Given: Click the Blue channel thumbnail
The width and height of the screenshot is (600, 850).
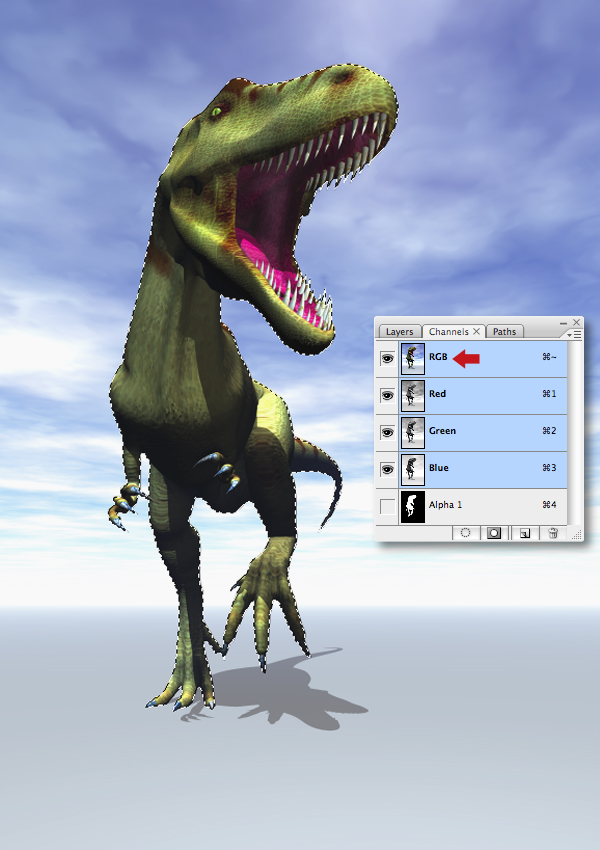Looking at the screenshot, I should click(412, 469).
